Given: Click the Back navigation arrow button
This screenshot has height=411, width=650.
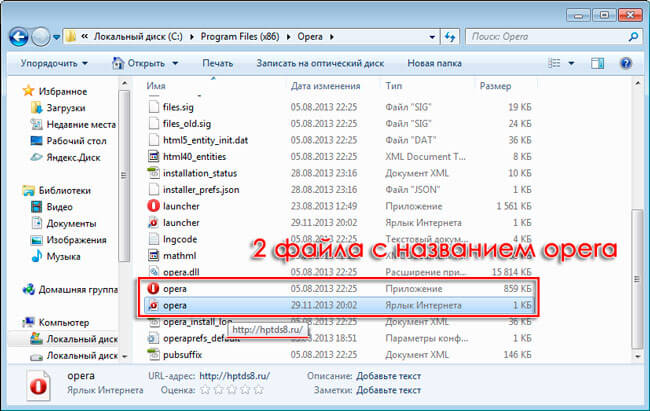Looking at the screenshot, I should pyautogui.click(x=19, y=37).
